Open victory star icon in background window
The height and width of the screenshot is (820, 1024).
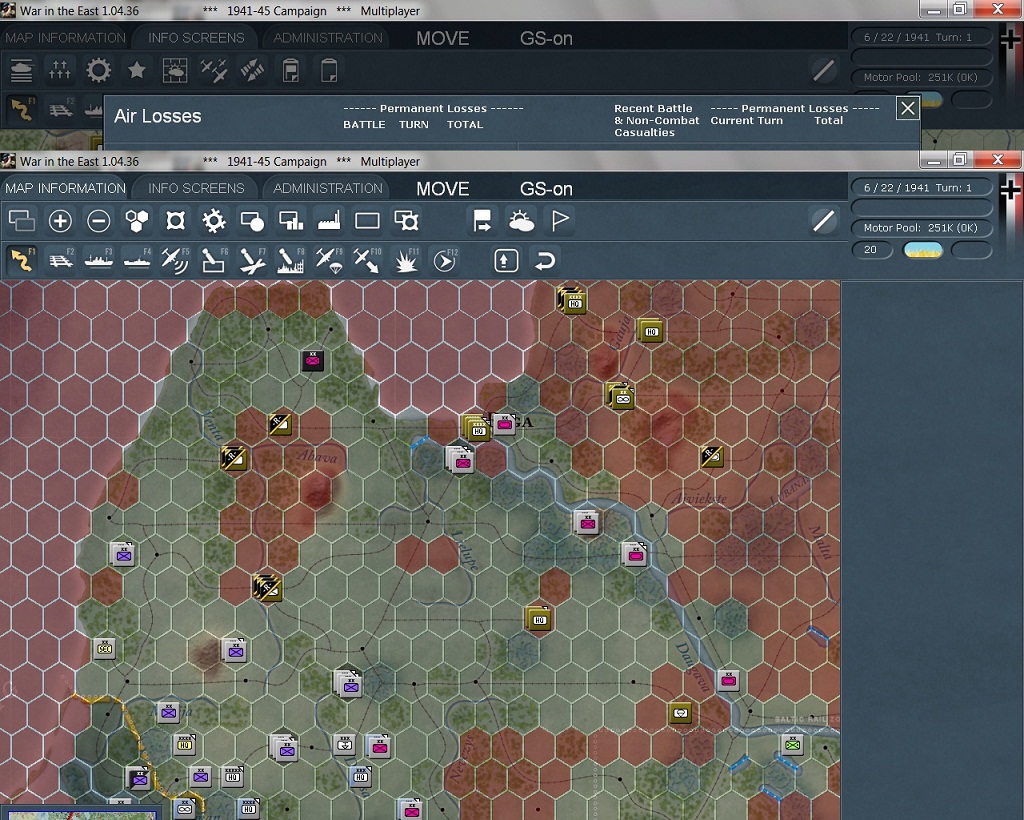(136, 70)
